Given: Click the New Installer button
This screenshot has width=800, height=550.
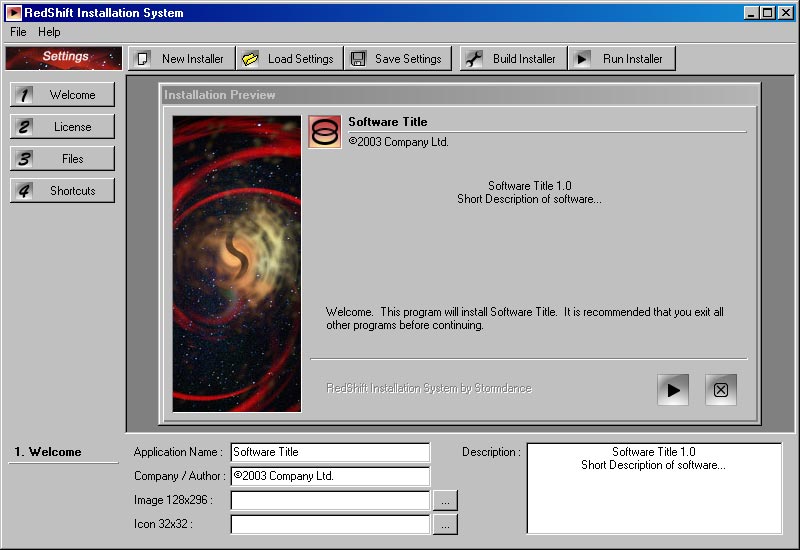Looking at the screenshot, I should pos(182,59).
